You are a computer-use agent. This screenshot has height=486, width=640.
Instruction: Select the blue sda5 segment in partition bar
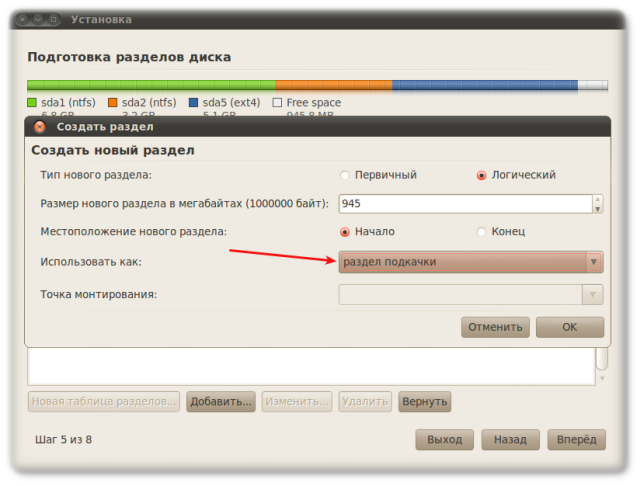point(484,86)
